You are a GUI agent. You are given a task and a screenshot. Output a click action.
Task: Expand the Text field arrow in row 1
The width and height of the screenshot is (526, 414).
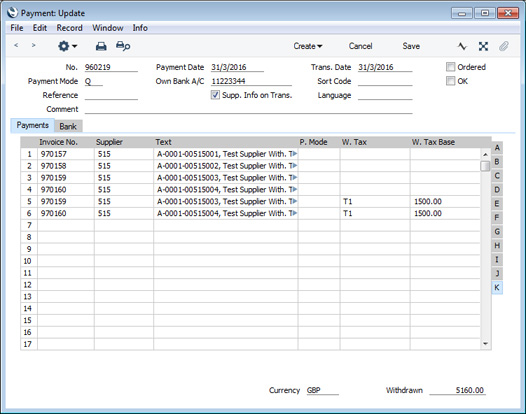[x=295, y=154]
